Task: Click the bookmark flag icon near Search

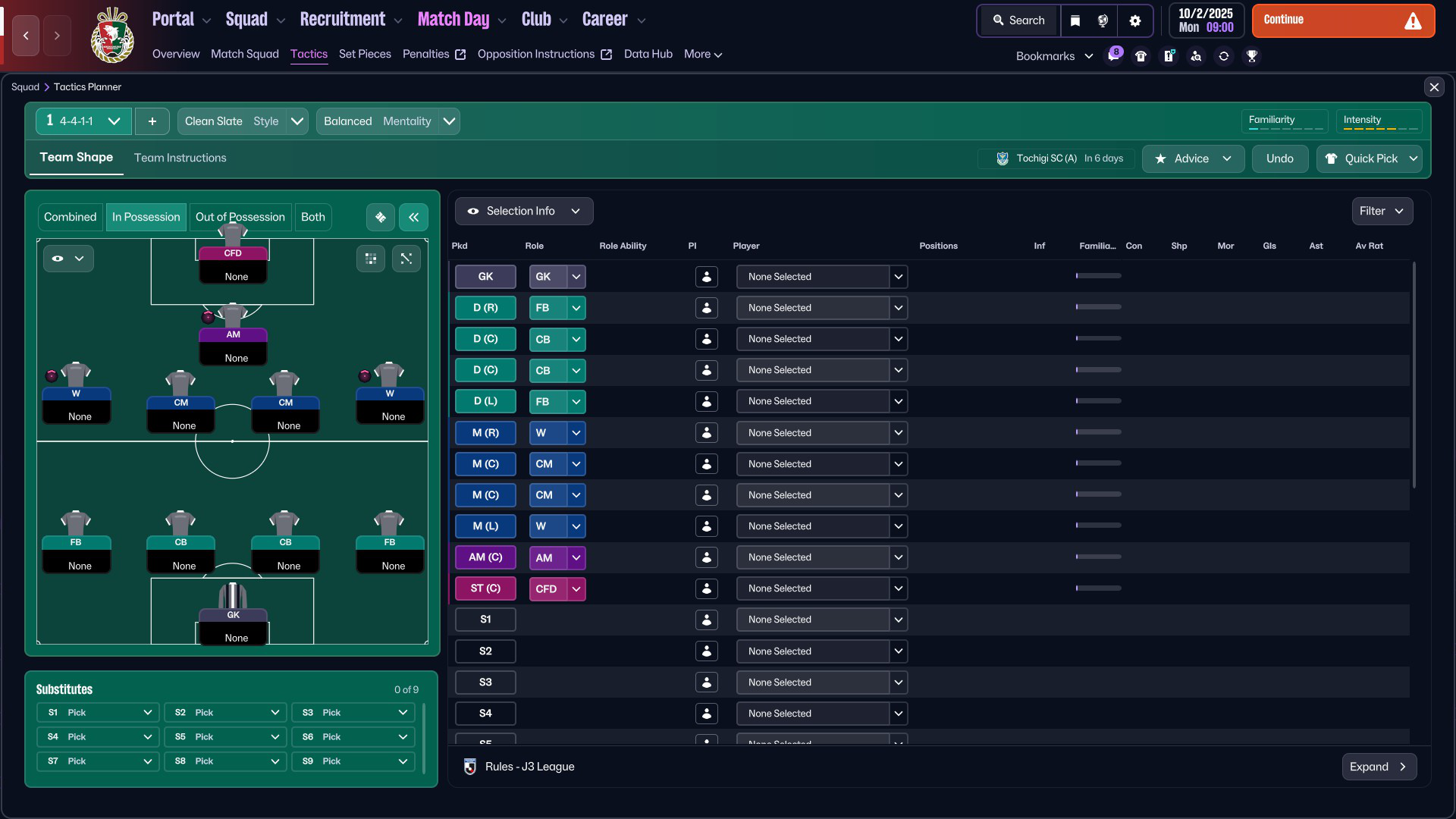Action: 1075,20
